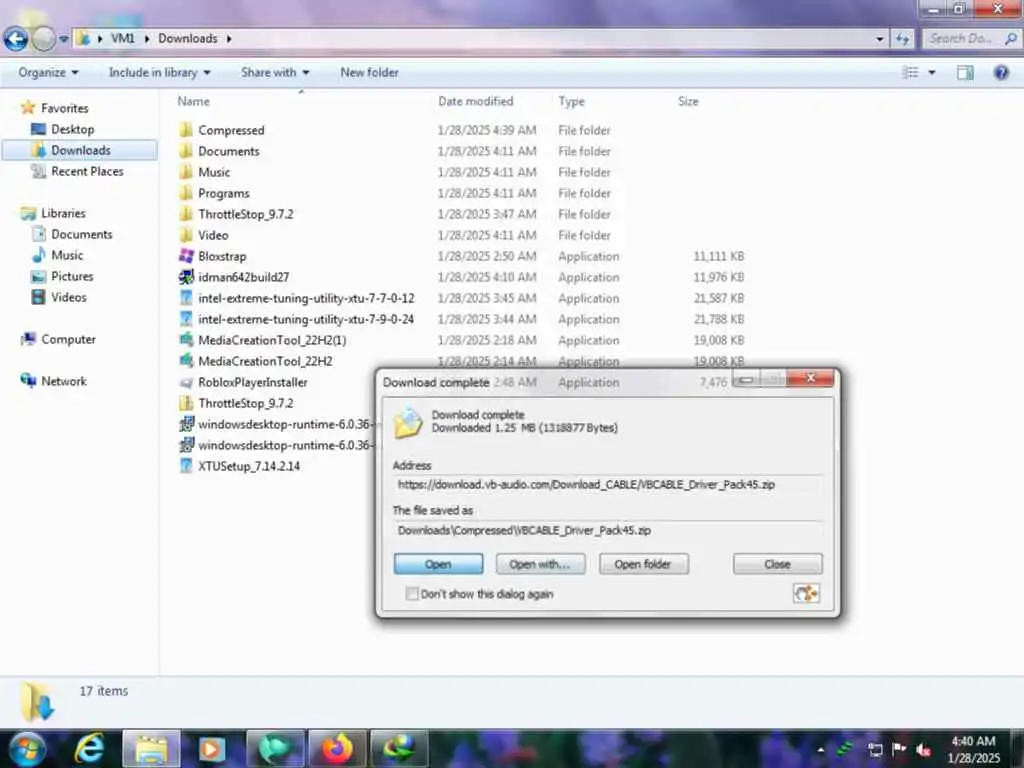Click the download Address URL field
This screenshot has height=768, width=1024.
[x=607, y=485]
